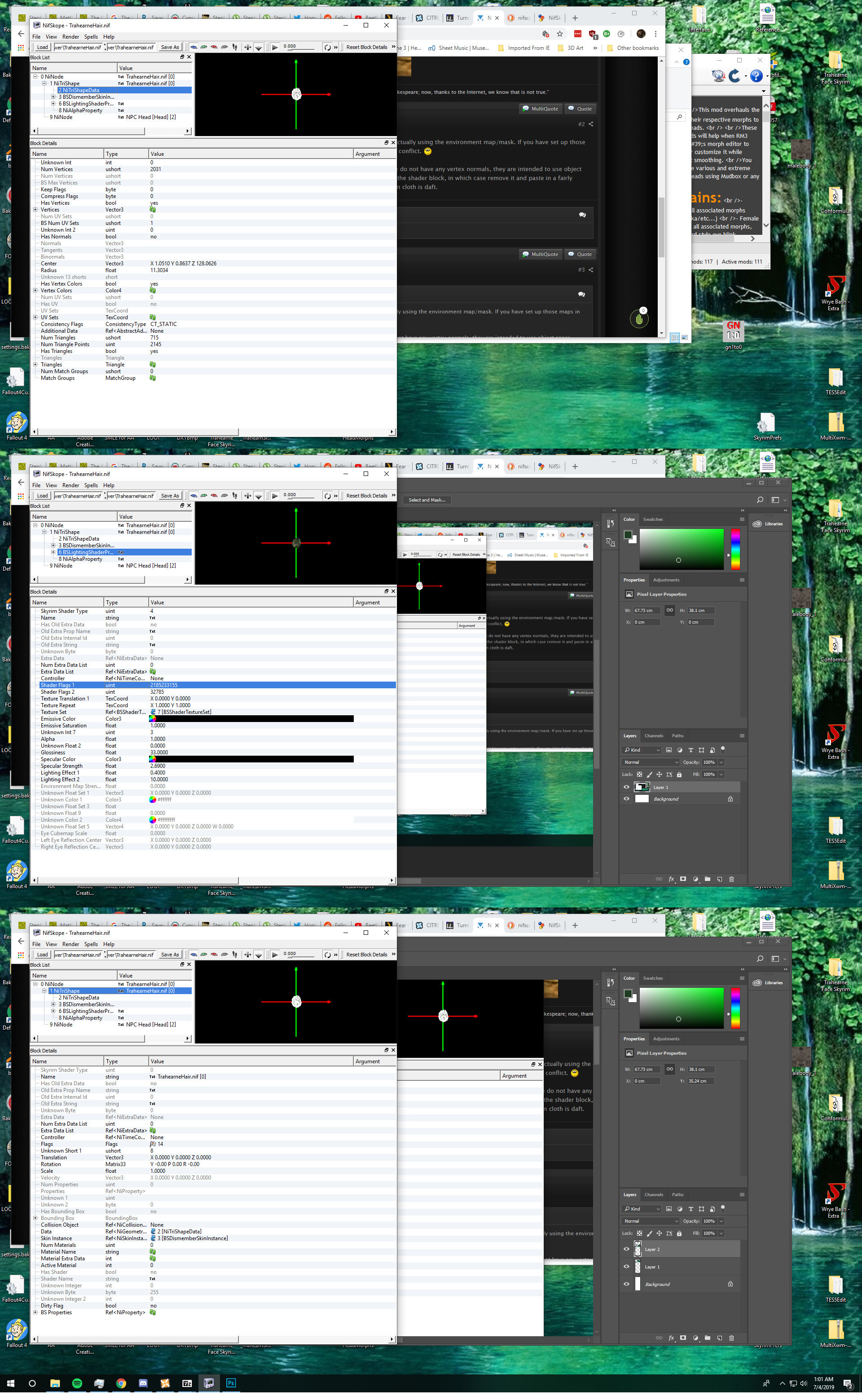Click the Y field showing 35.24 cm

[701, 1081]
